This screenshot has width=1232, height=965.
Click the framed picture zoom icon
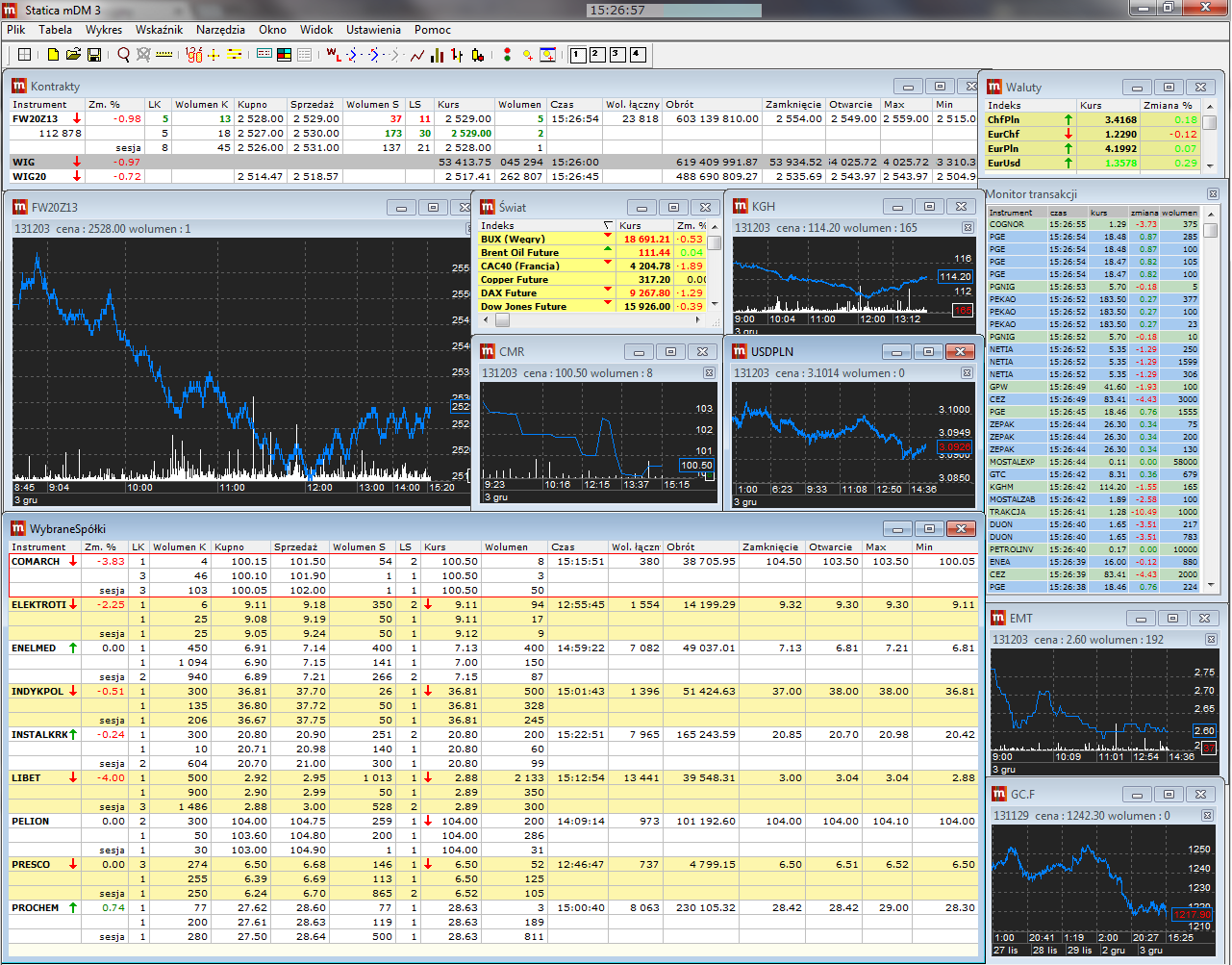[x=547, y=55]
